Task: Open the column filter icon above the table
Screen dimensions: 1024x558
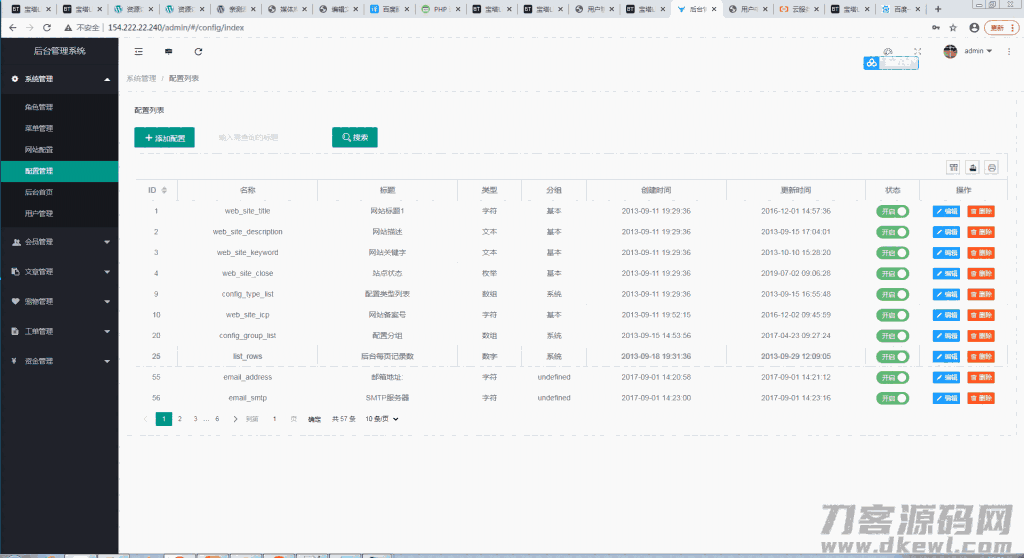Action: tap(953, 167)
